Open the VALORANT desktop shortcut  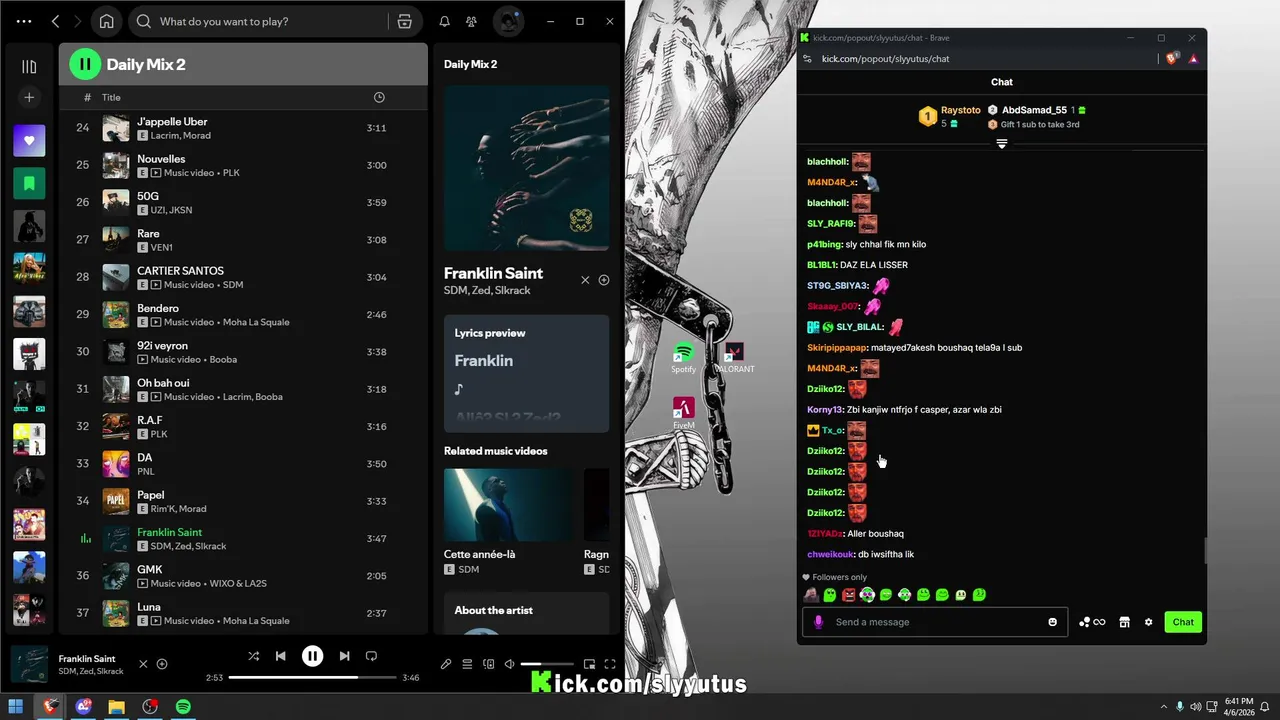coord(735,358)
